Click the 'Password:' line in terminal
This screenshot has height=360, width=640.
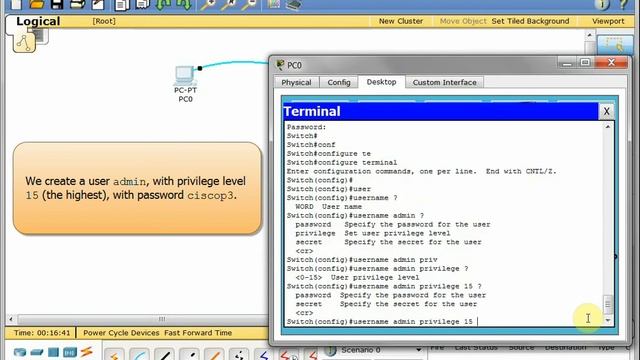(x=306, y=127)
